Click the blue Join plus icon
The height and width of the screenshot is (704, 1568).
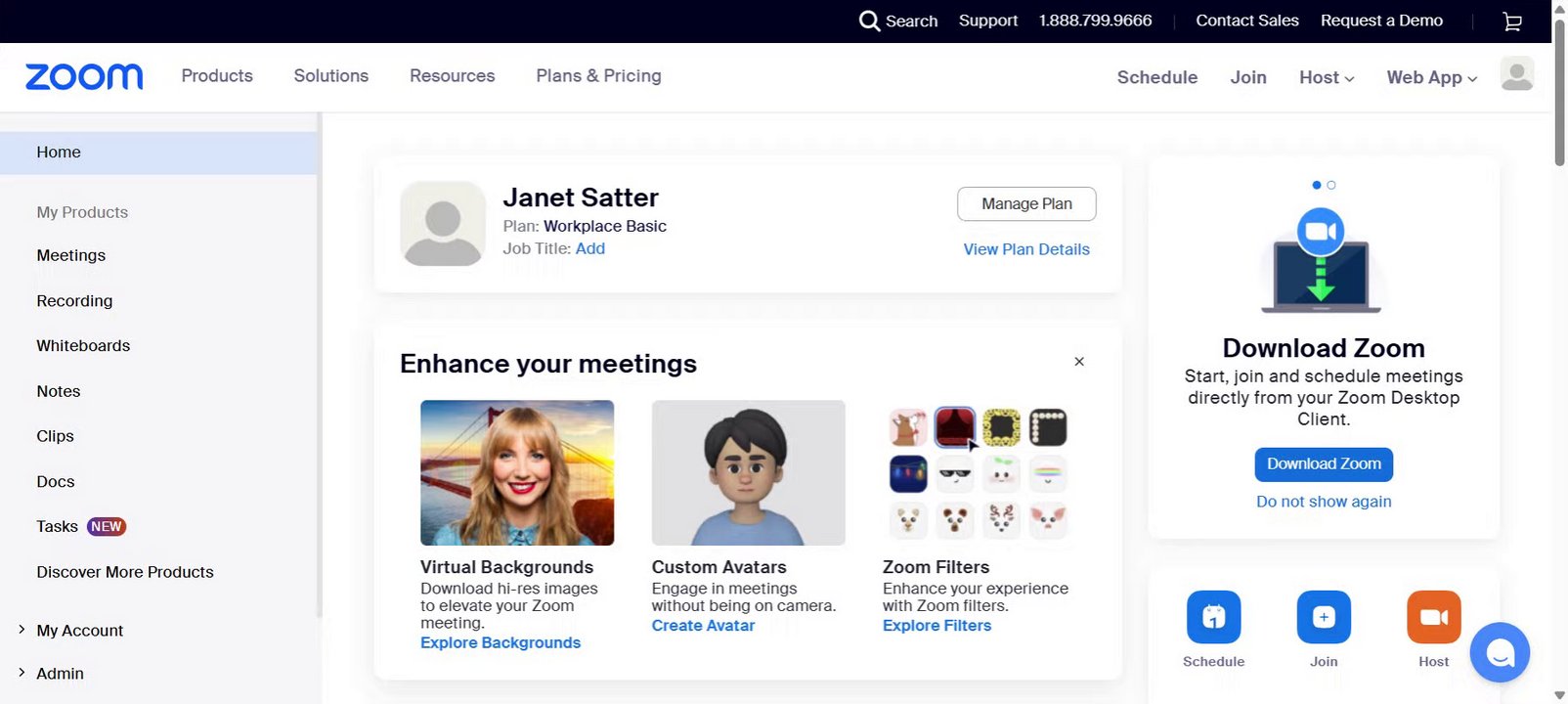1324,617
